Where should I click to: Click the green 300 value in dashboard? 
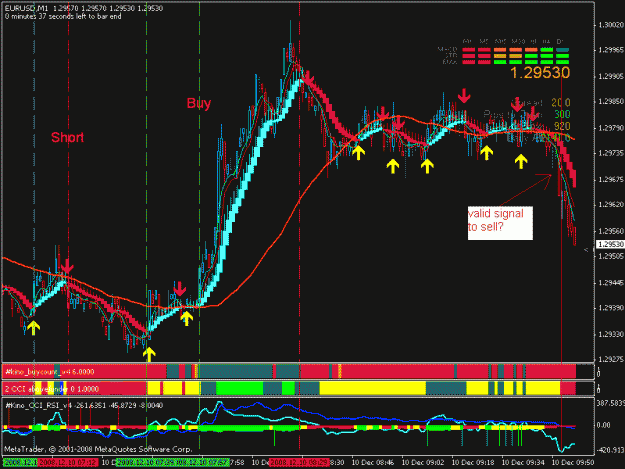coord(562,114)
